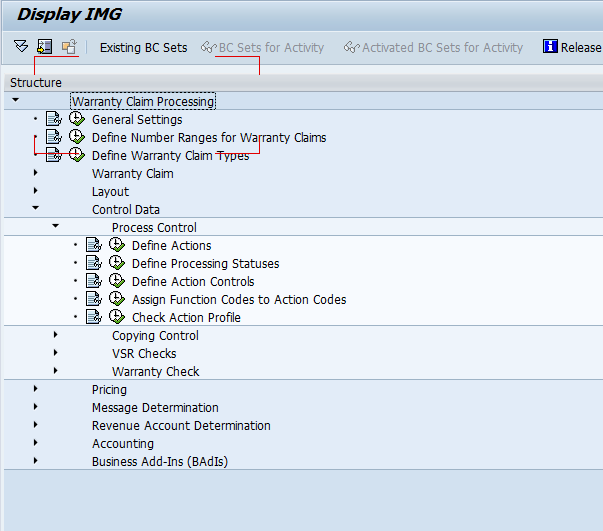Expand the Warranty Claim node
Viewport: 603px width, 531px height.
[x=35, y=173]
